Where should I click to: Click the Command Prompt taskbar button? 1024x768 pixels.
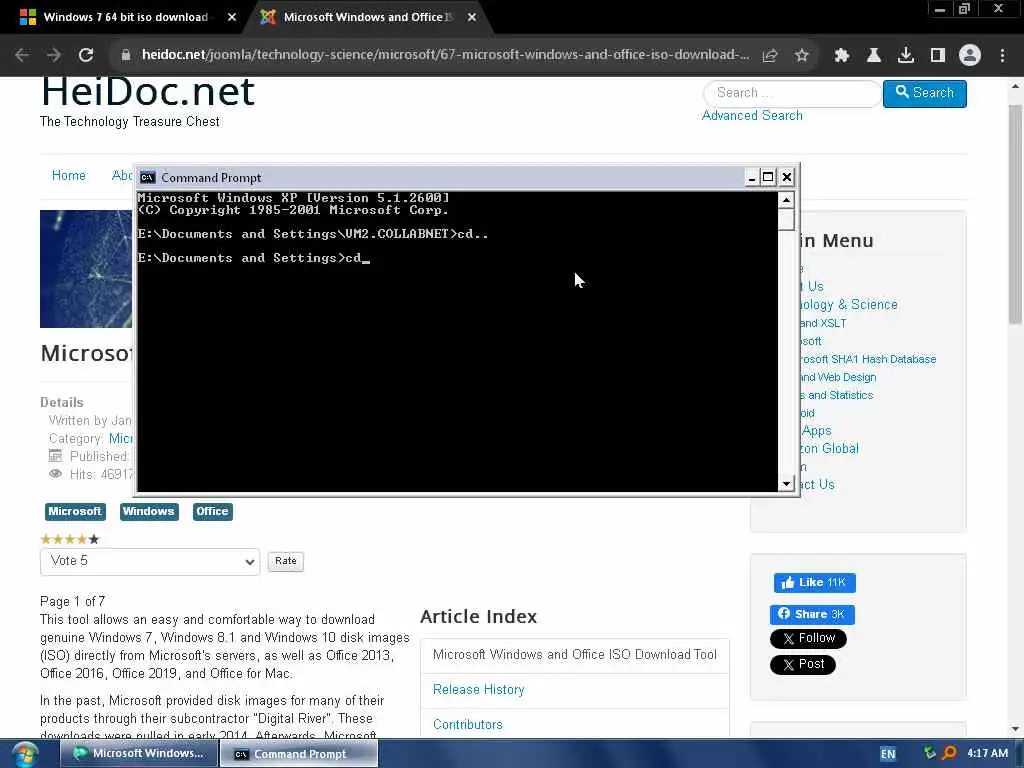tap(299, 754)
